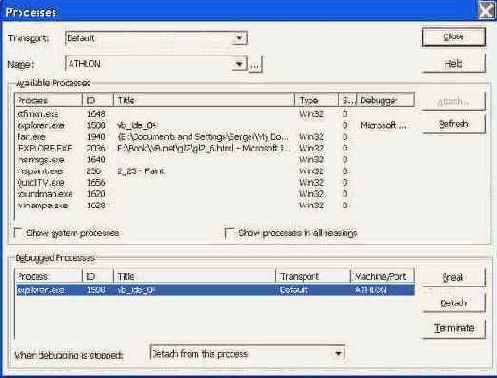Open the 'When debugging is stopped' dropdown
This screenshot has height=378, width=497.
tap(338, 353)
